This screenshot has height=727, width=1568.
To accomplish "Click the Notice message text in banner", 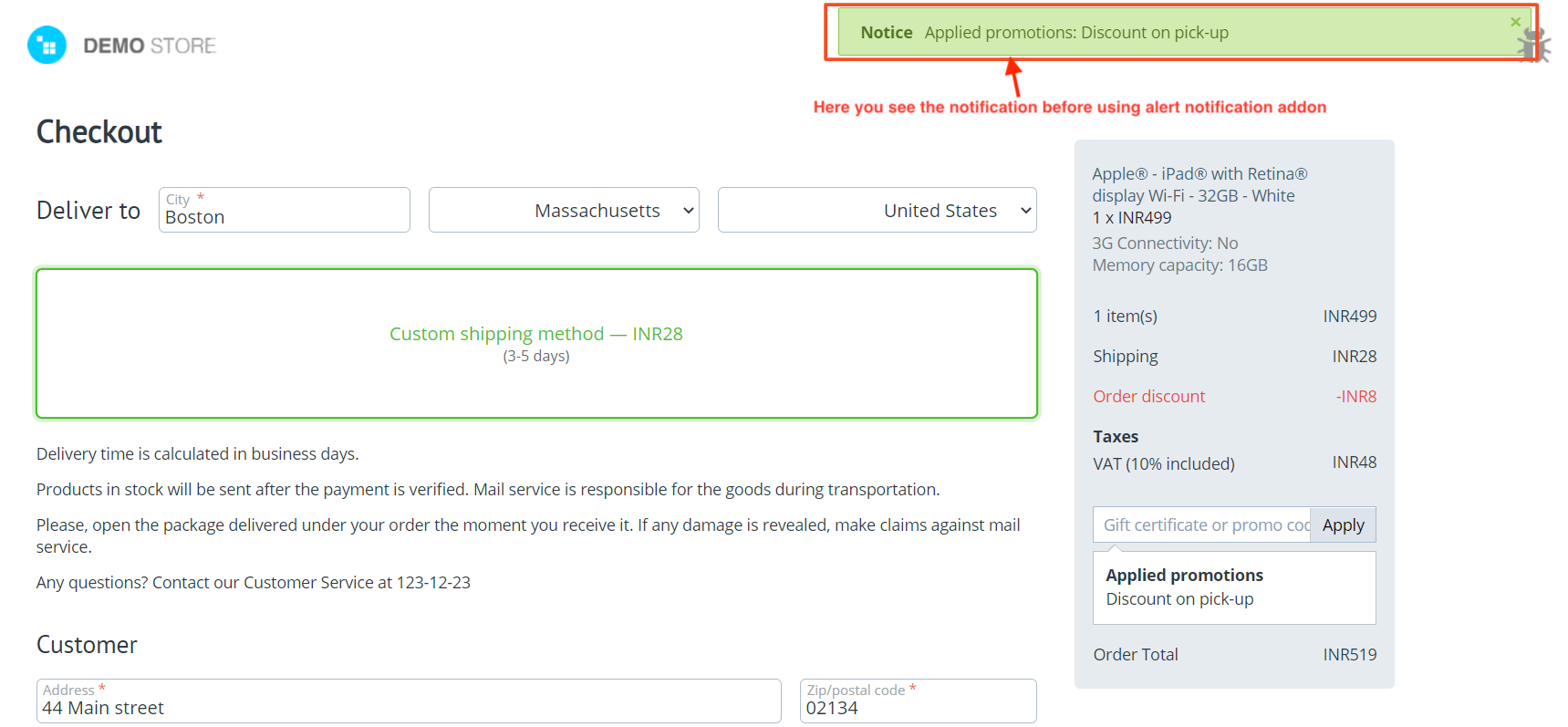I will coord(1076,32).
